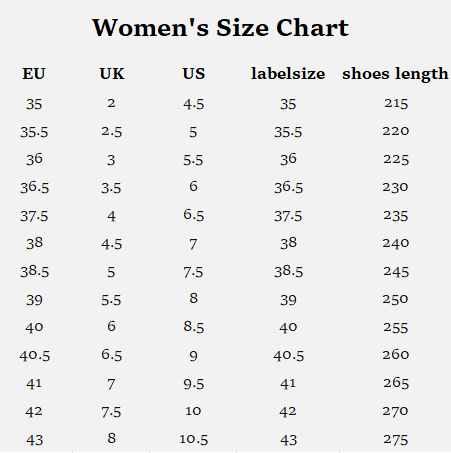This screenshot has height=453, width=451.
Task: Select shoes length value 215
Action: tap(396, 103)
